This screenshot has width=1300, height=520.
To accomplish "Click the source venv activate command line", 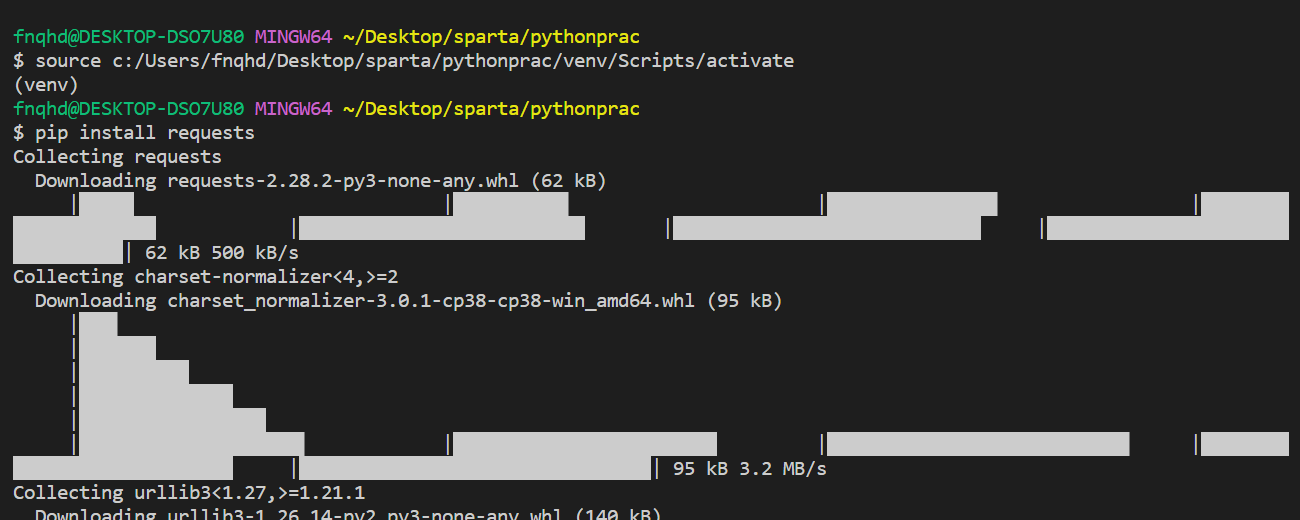I will point(403,61).
